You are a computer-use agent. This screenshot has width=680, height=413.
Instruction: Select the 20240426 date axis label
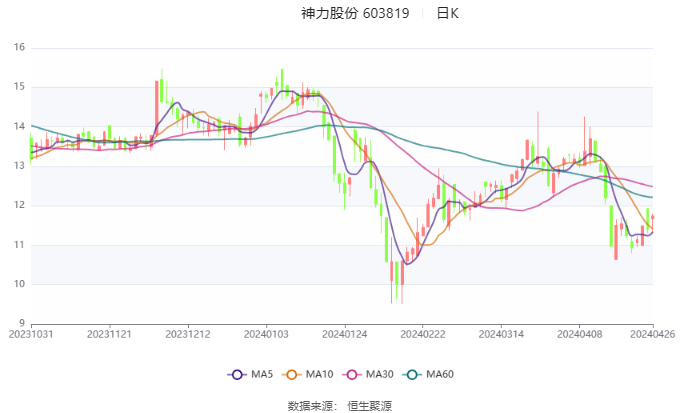click(x=652, y=334)
